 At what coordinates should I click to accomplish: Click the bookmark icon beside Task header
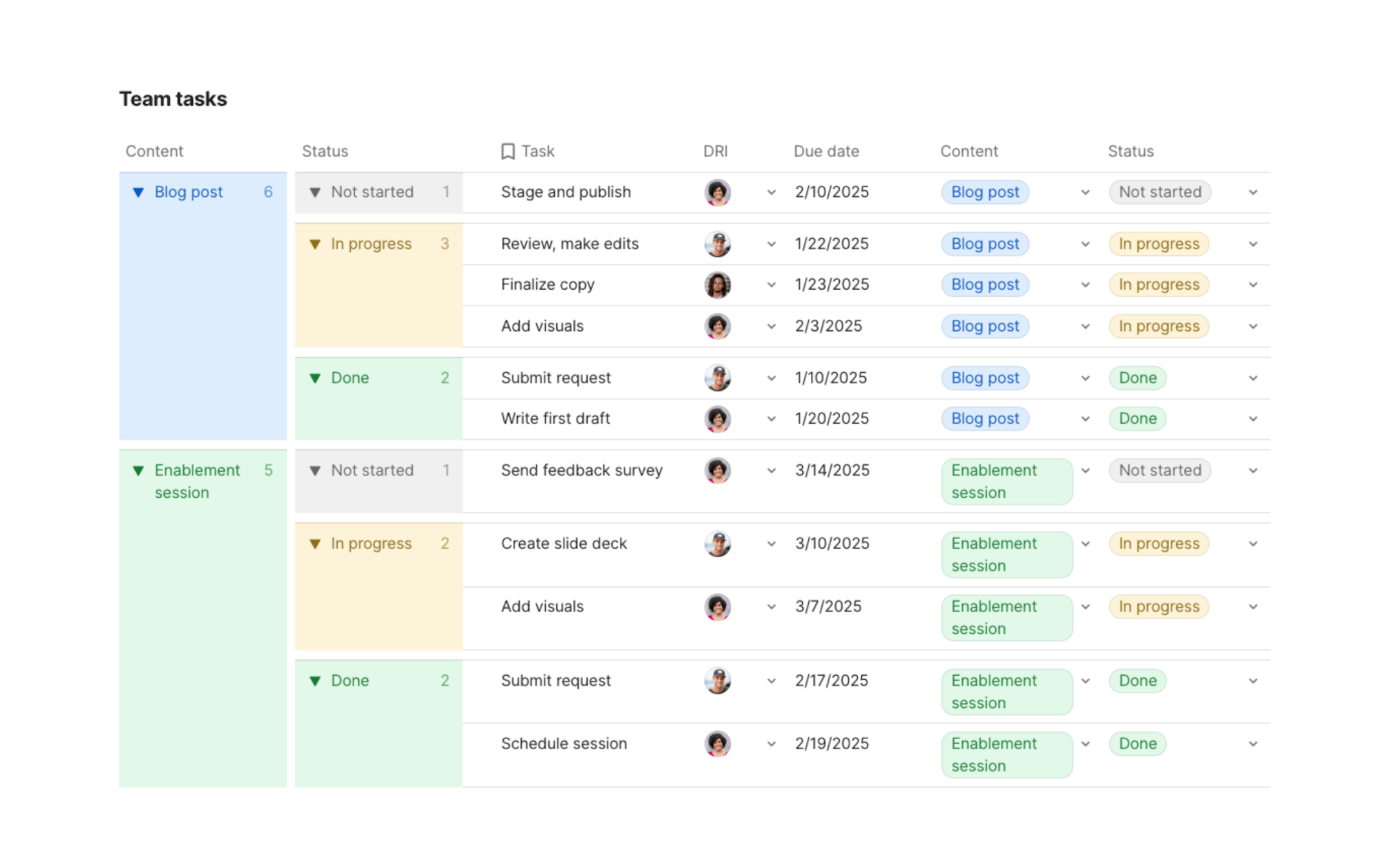click(x=508, y=151)
